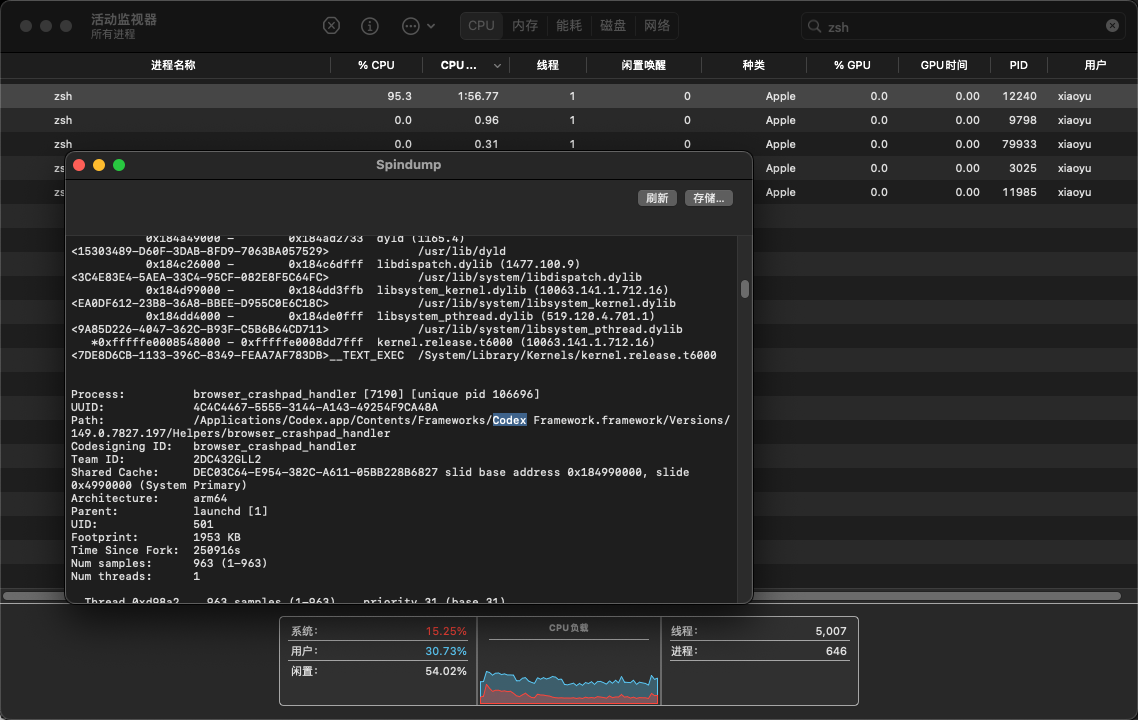This screenshot has height=720, width=1138.
Task: Click 刷新 button in Spindump window
Action: tap(657, 198)
